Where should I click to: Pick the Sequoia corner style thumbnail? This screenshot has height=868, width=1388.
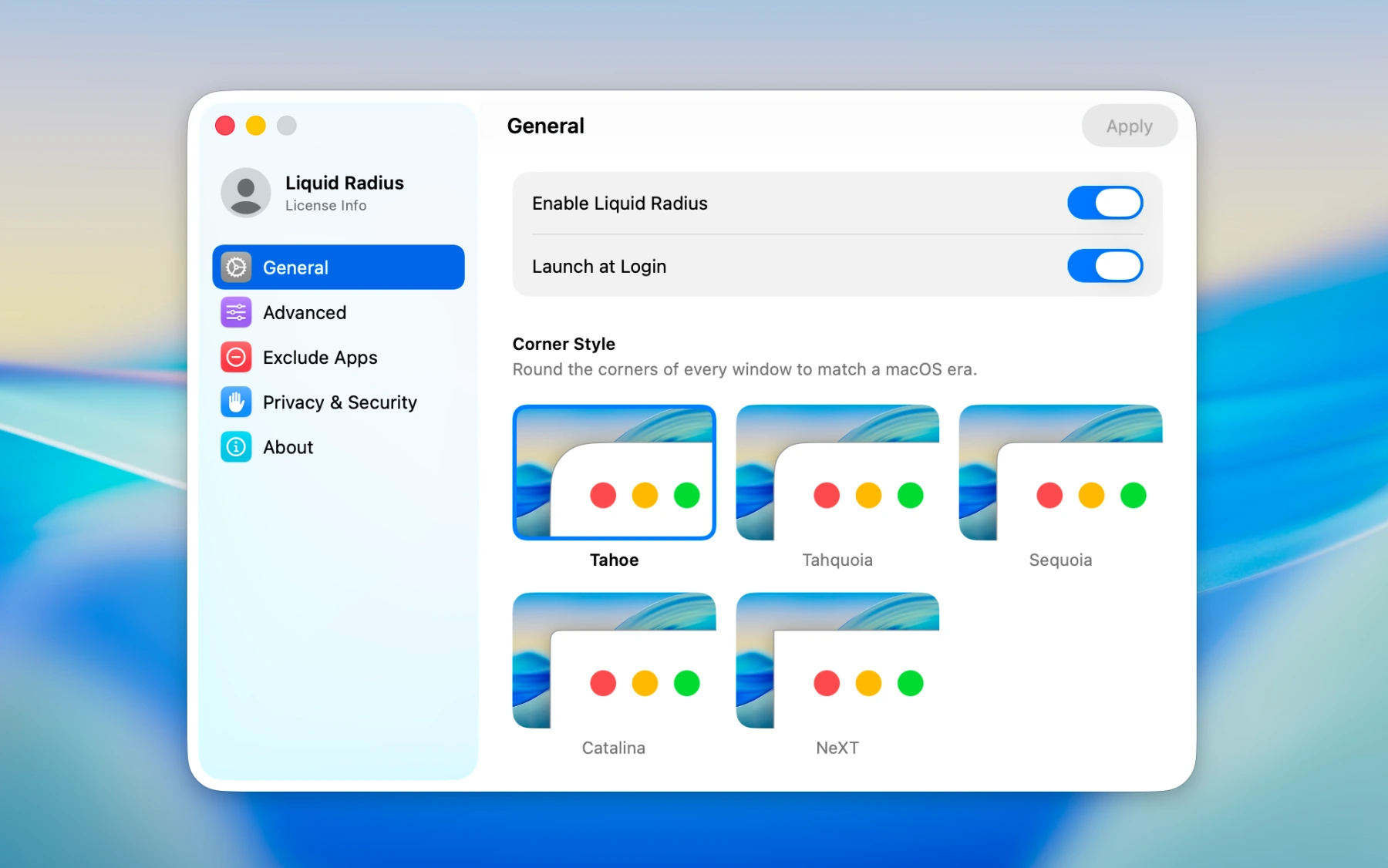[x=1060, y=472]
